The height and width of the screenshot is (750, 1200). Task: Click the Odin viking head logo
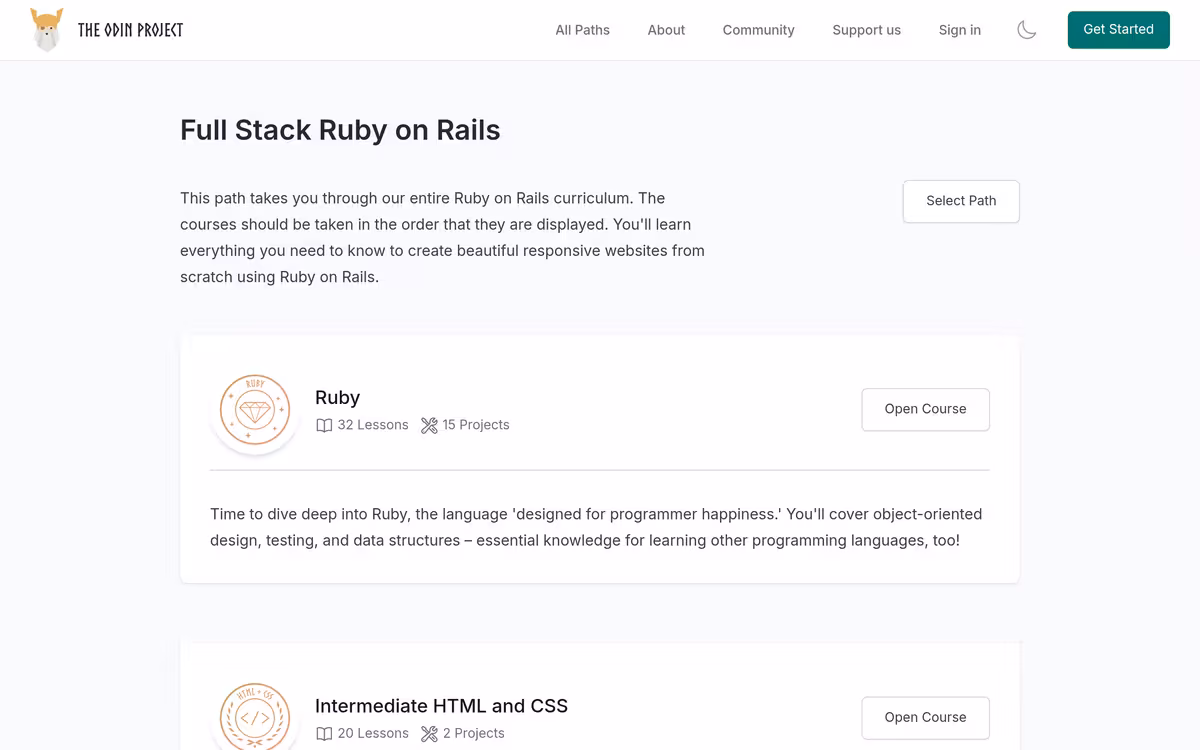[46, 30]
